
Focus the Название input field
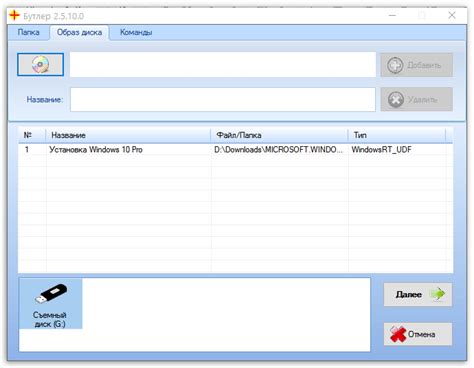(x=223, y=99)
